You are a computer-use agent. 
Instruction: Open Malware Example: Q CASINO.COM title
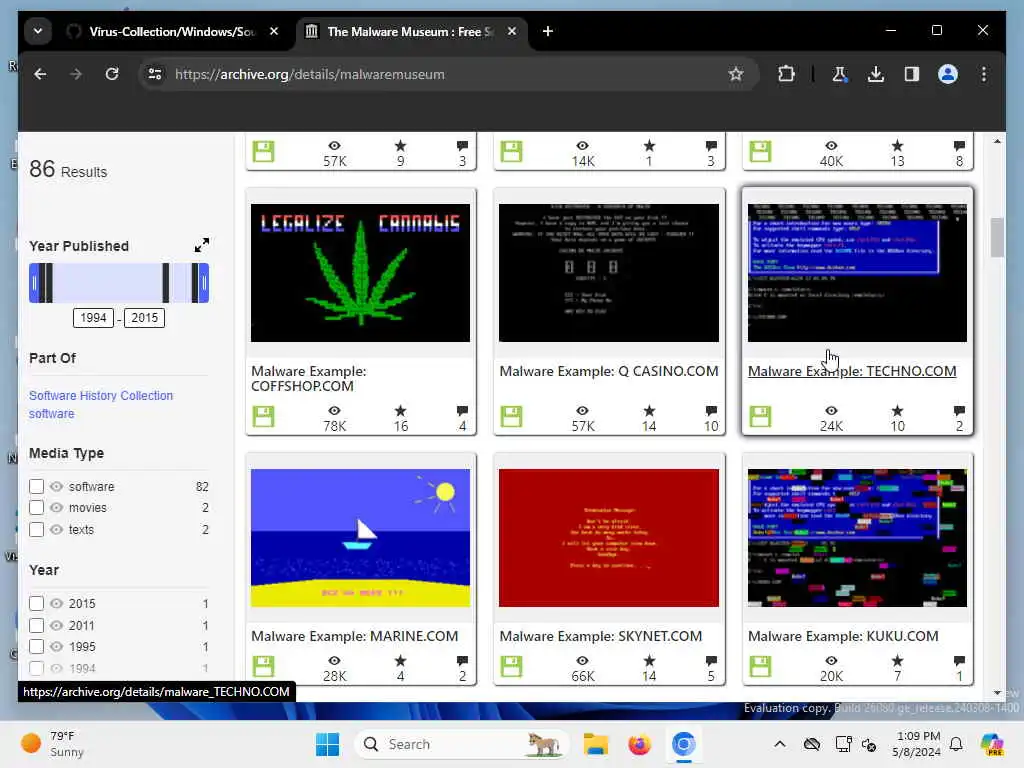pyautogui.click(x=609, y=371)
